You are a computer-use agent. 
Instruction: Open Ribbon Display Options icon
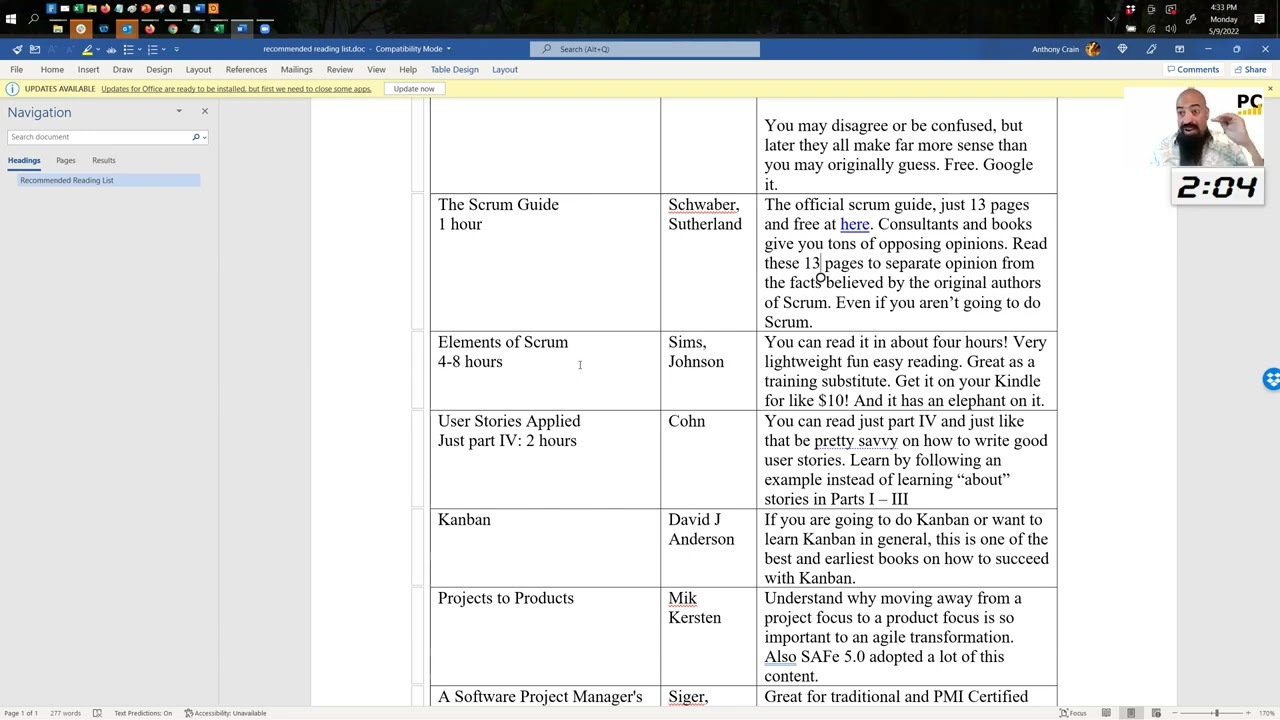(x=1179, y=49)
